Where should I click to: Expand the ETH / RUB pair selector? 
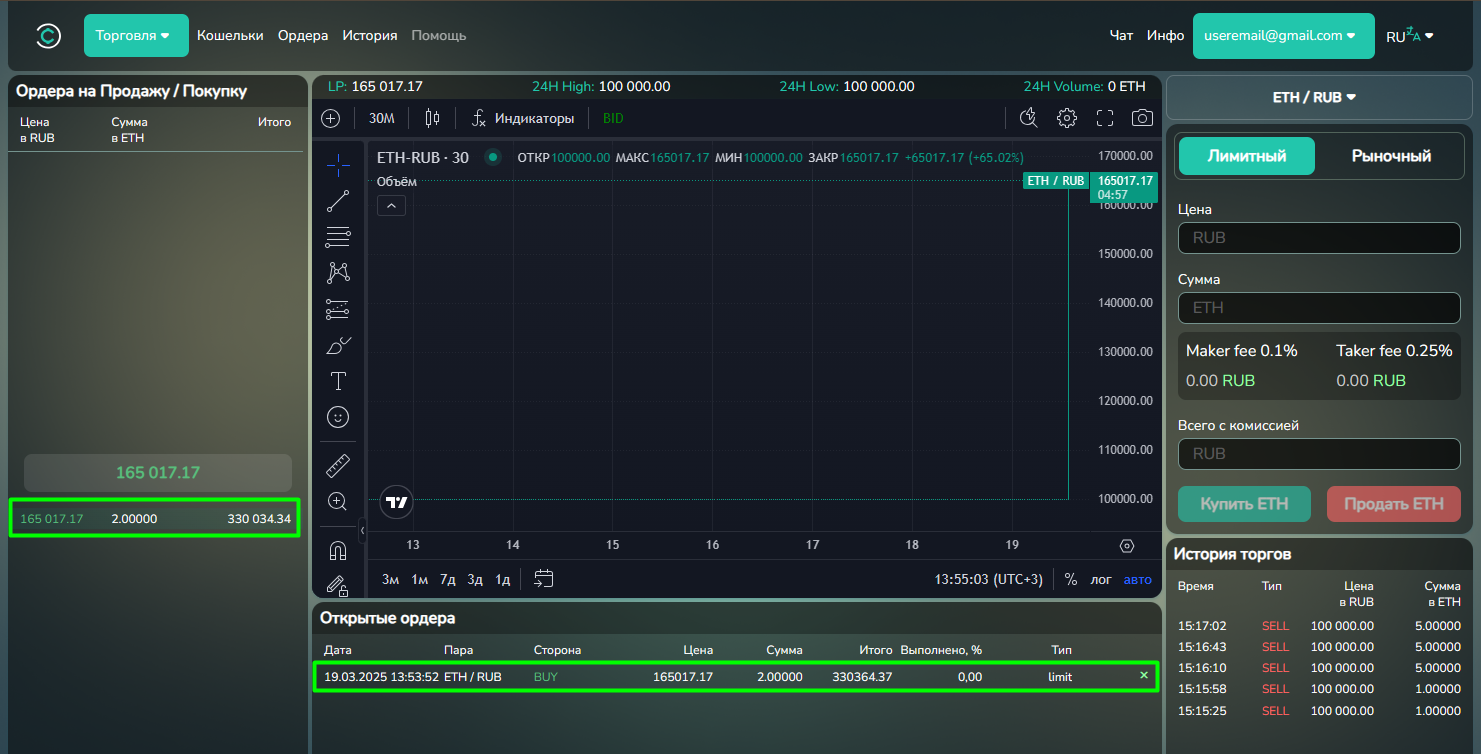(x=1314, y=98)
